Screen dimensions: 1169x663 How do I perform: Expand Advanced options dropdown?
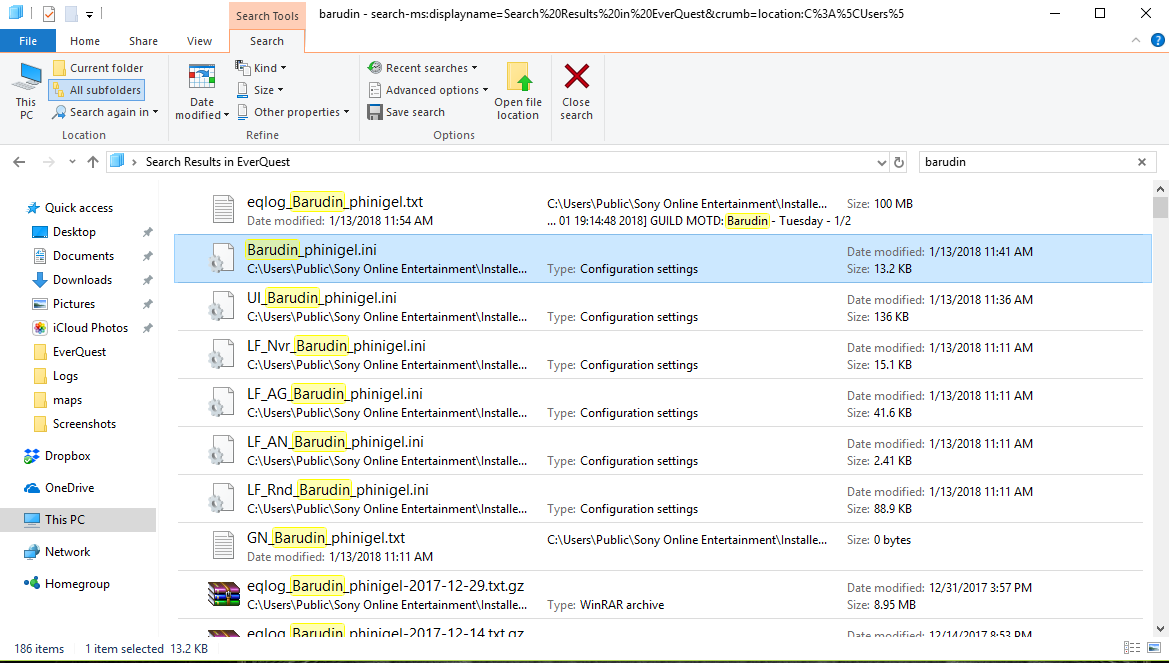428,90
